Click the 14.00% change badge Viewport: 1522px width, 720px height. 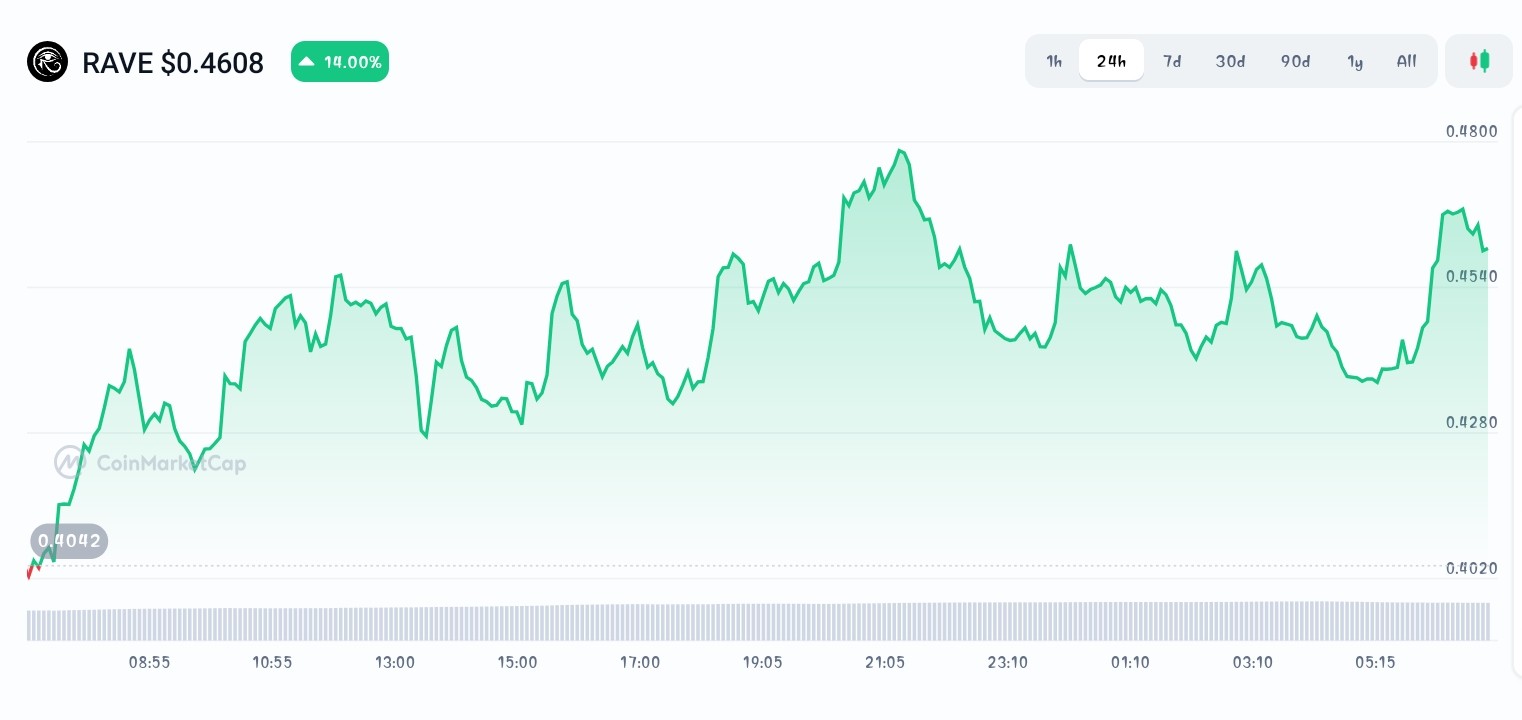click(x=340, y=62)
